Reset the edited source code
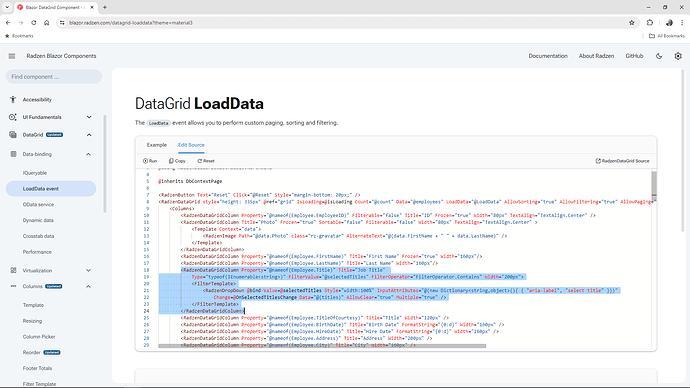 [206, 161]
